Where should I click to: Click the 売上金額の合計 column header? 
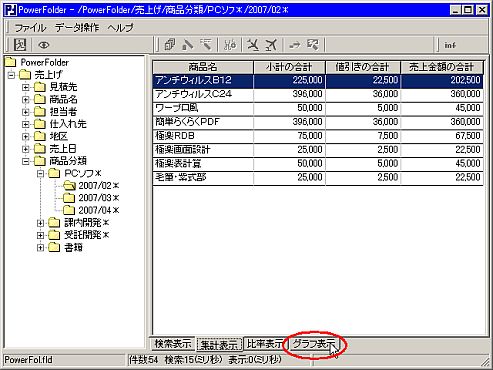point(442,67)
